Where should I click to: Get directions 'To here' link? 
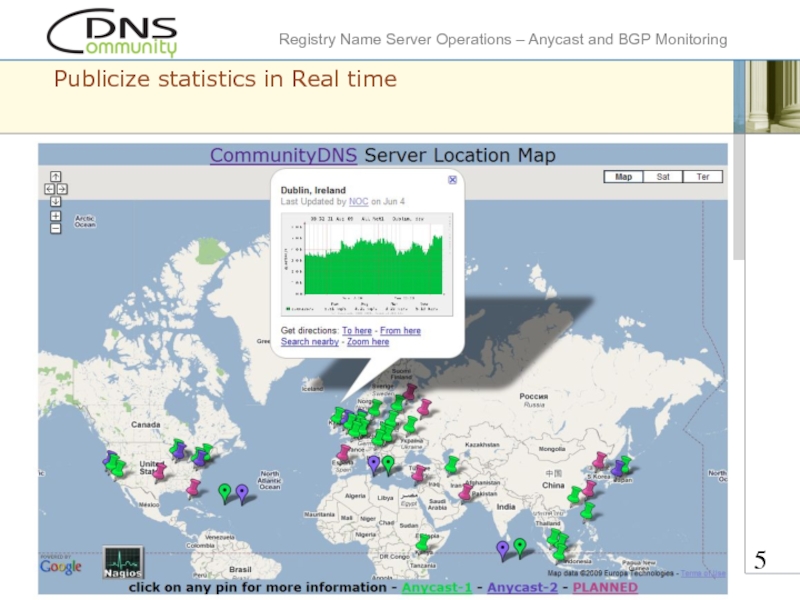click(x=356, y=330)
